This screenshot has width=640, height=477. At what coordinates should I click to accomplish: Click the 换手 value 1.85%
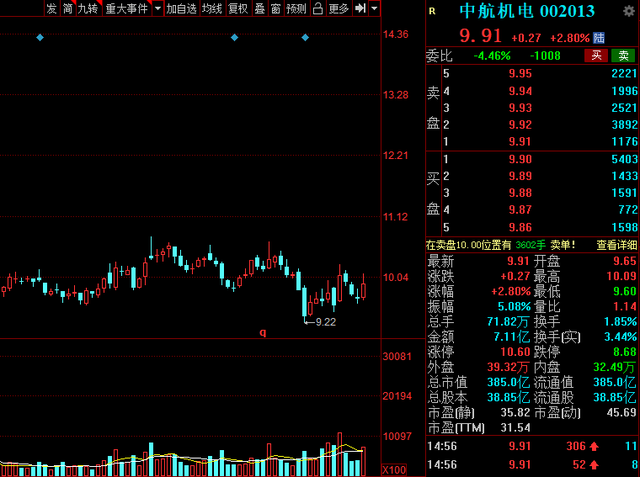click(620, 322)
